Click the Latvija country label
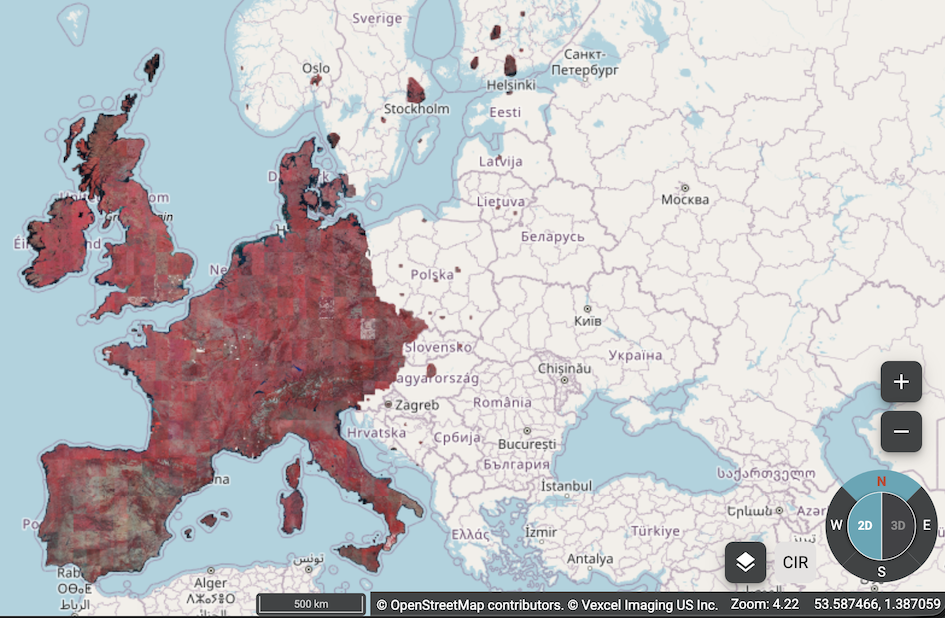This screenshot has width=945, height=618. tap(501, 162)
